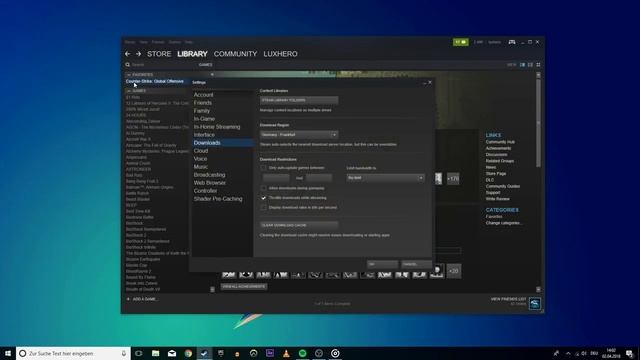Viewport: 640px width, 360px height.
Task: Toggle Allow downloads during gameplay checkbox
Action: click(264, 188)
